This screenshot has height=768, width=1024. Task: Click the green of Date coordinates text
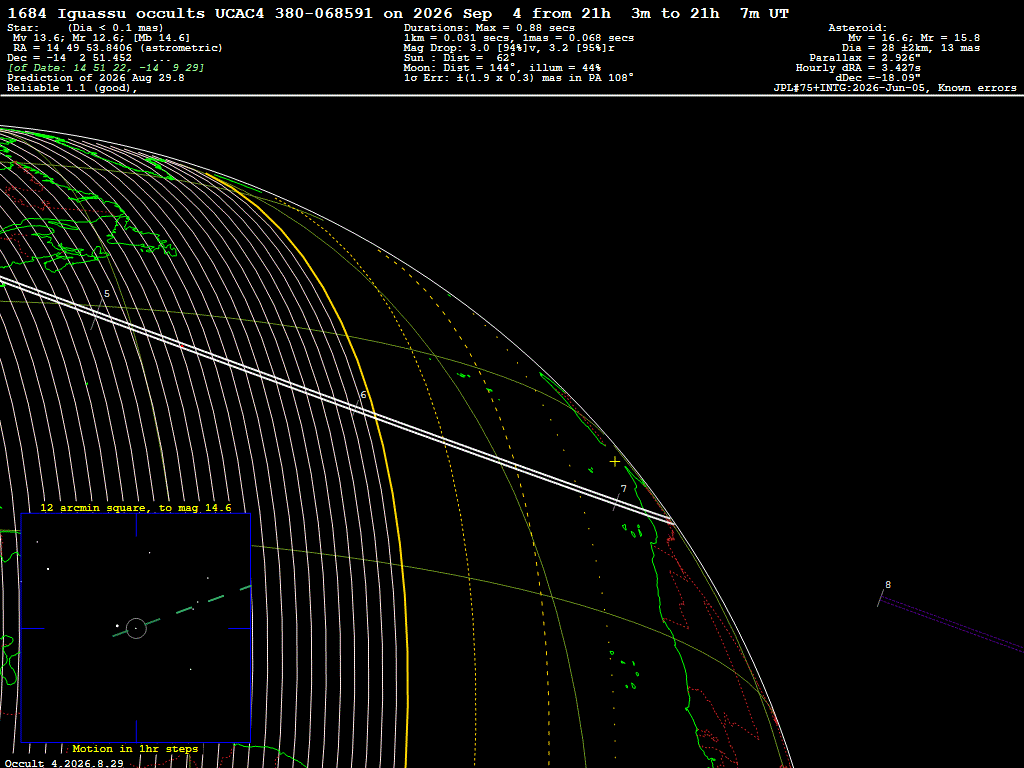pos(106,68)
